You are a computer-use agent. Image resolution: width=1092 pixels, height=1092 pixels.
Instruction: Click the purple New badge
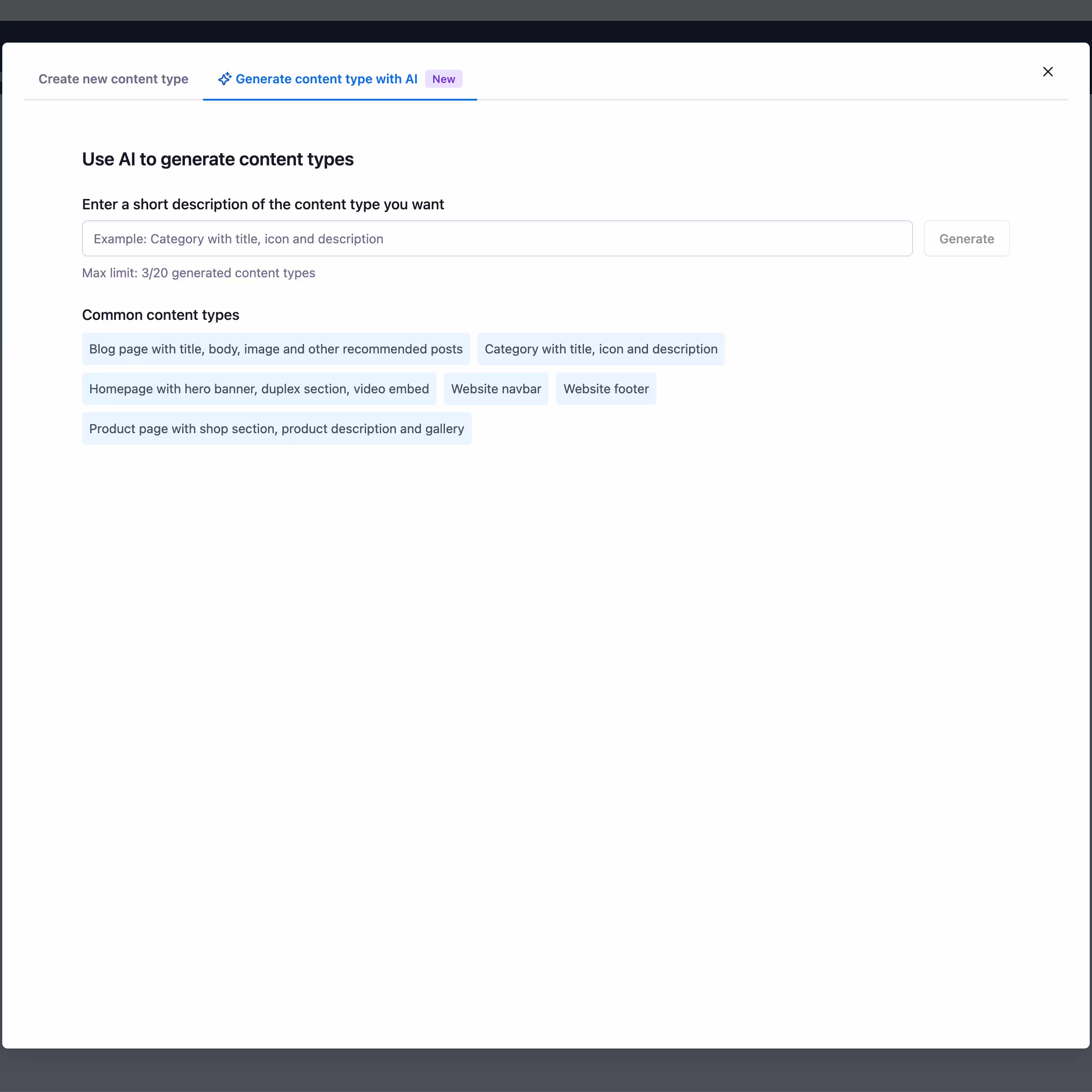444,79
